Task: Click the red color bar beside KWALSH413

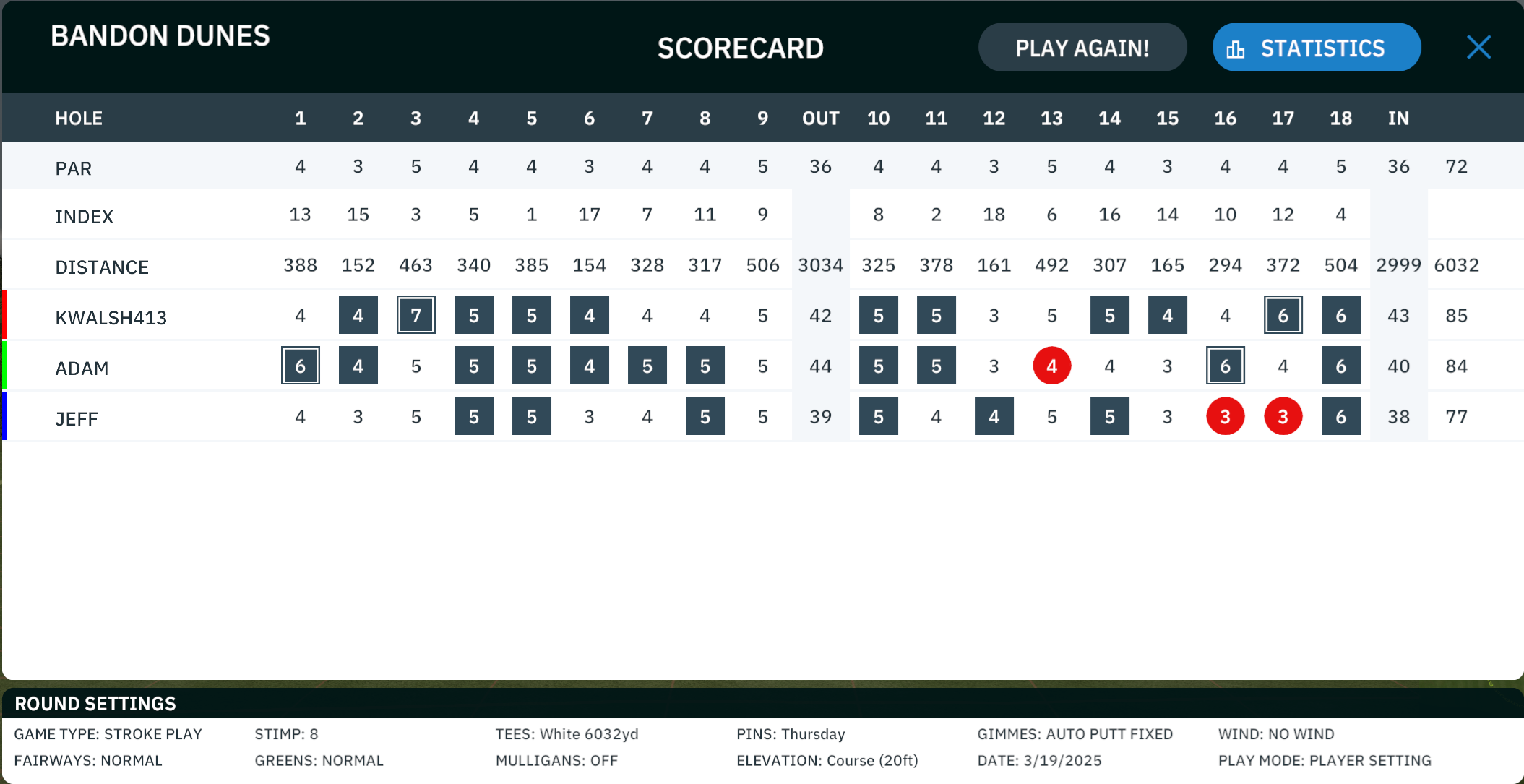Action: (4, 315)
